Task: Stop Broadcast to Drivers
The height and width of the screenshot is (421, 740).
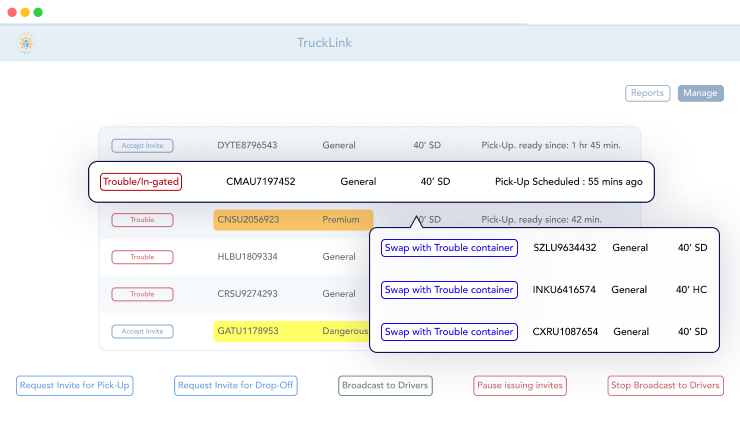Action: (x=664, y=385)
